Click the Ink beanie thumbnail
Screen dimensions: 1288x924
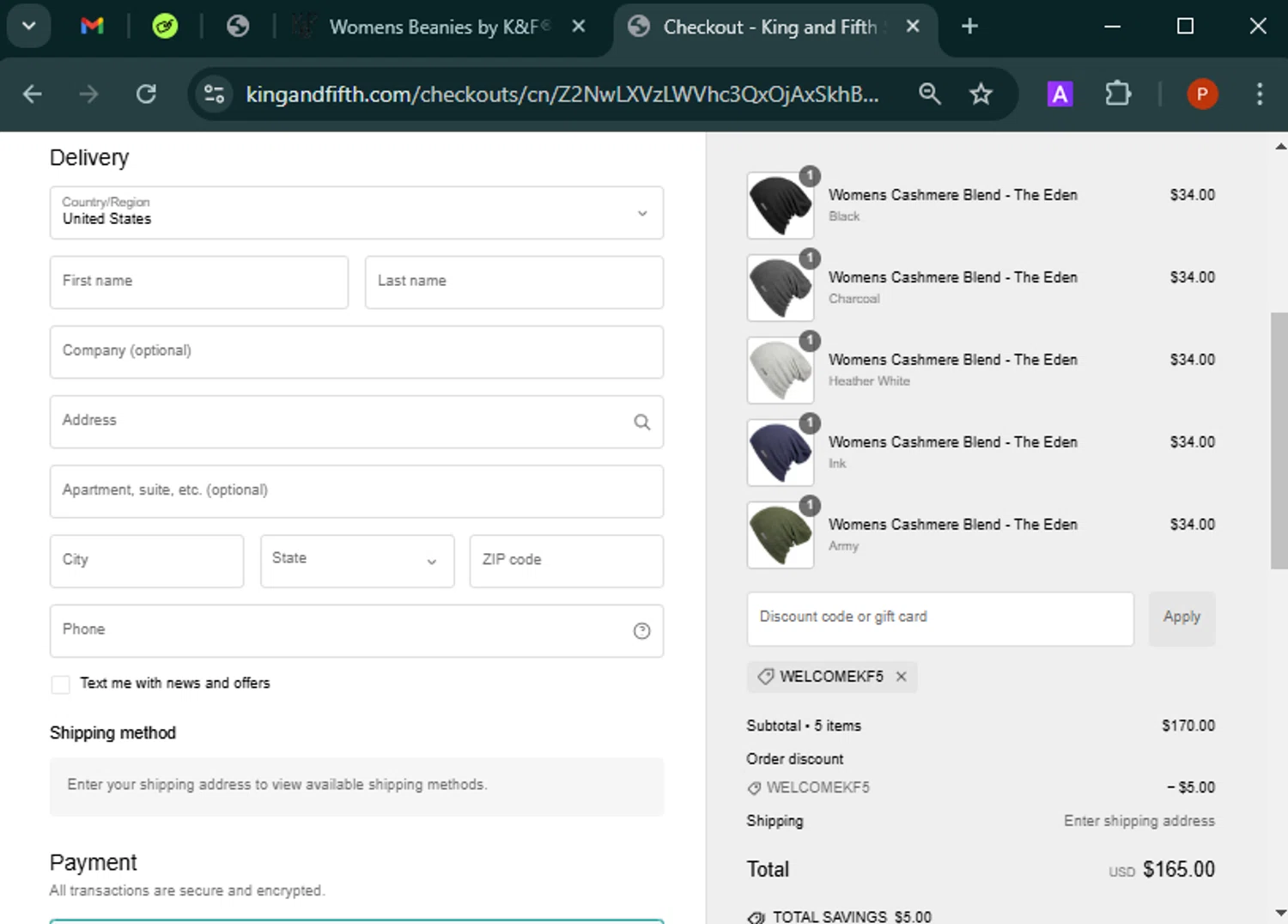pos(781,453)
